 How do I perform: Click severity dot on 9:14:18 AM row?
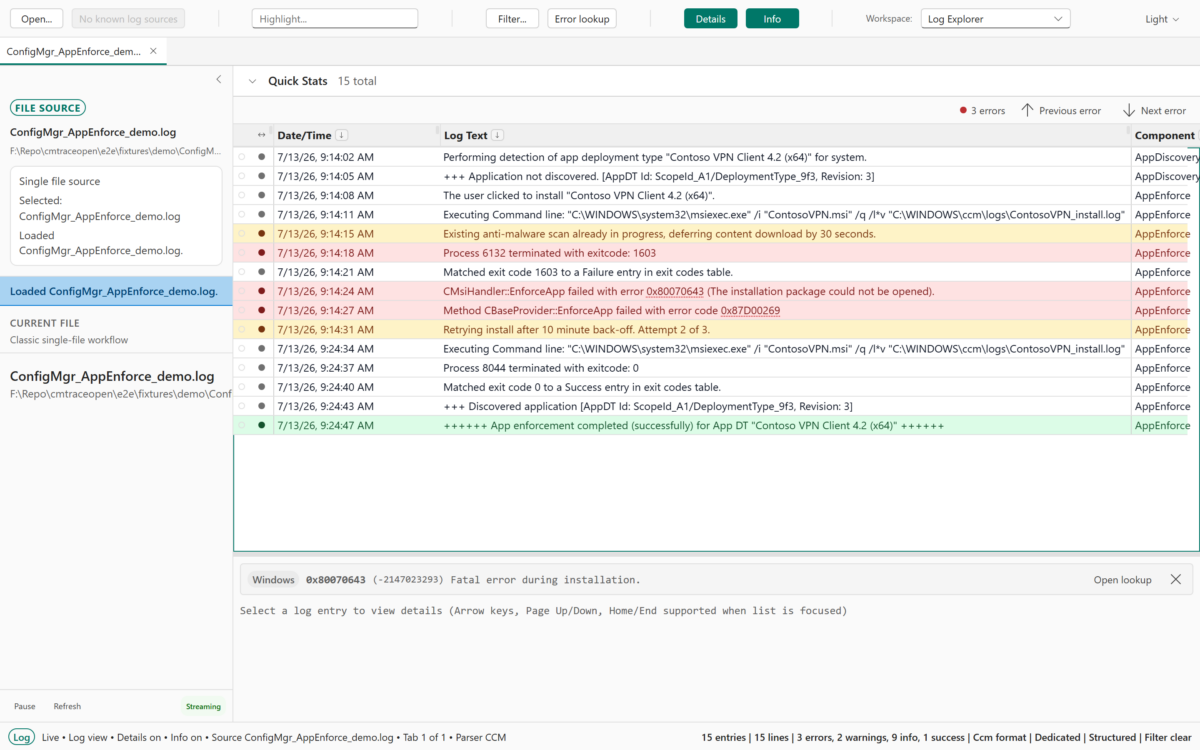point(262,253)
